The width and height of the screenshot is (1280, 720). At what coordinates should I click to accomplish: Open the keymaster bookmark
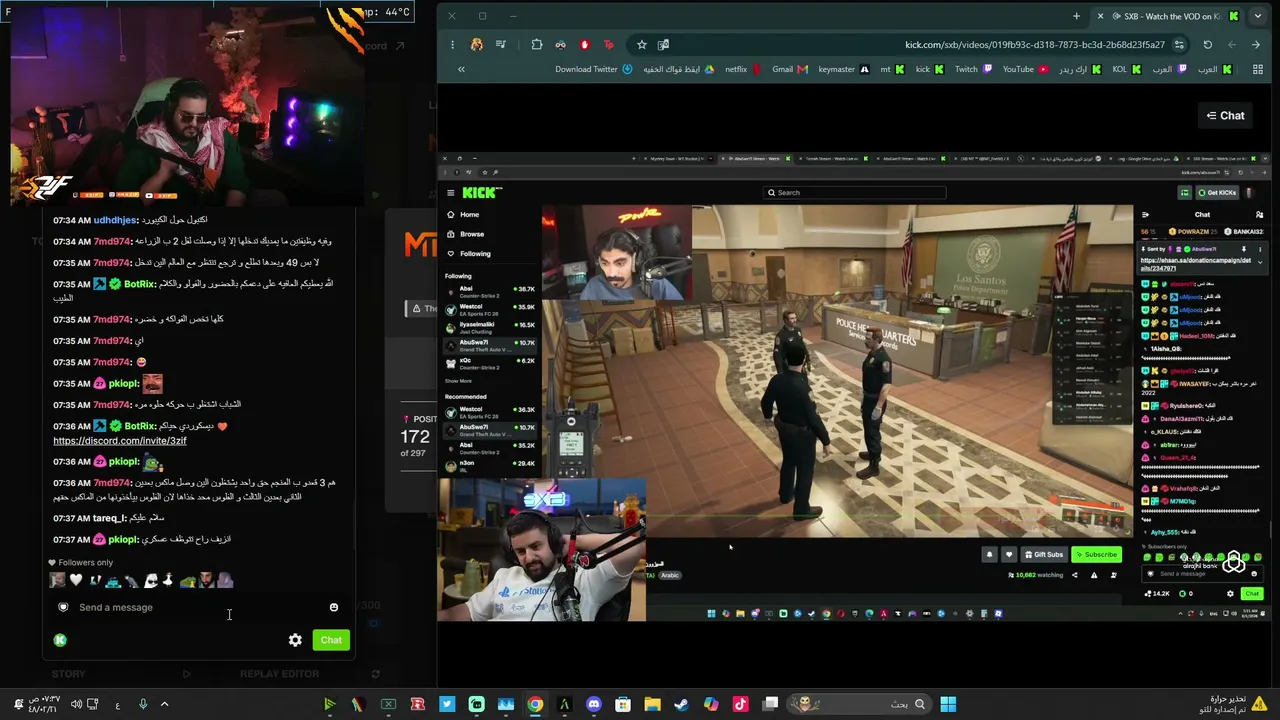click(844, 69)
